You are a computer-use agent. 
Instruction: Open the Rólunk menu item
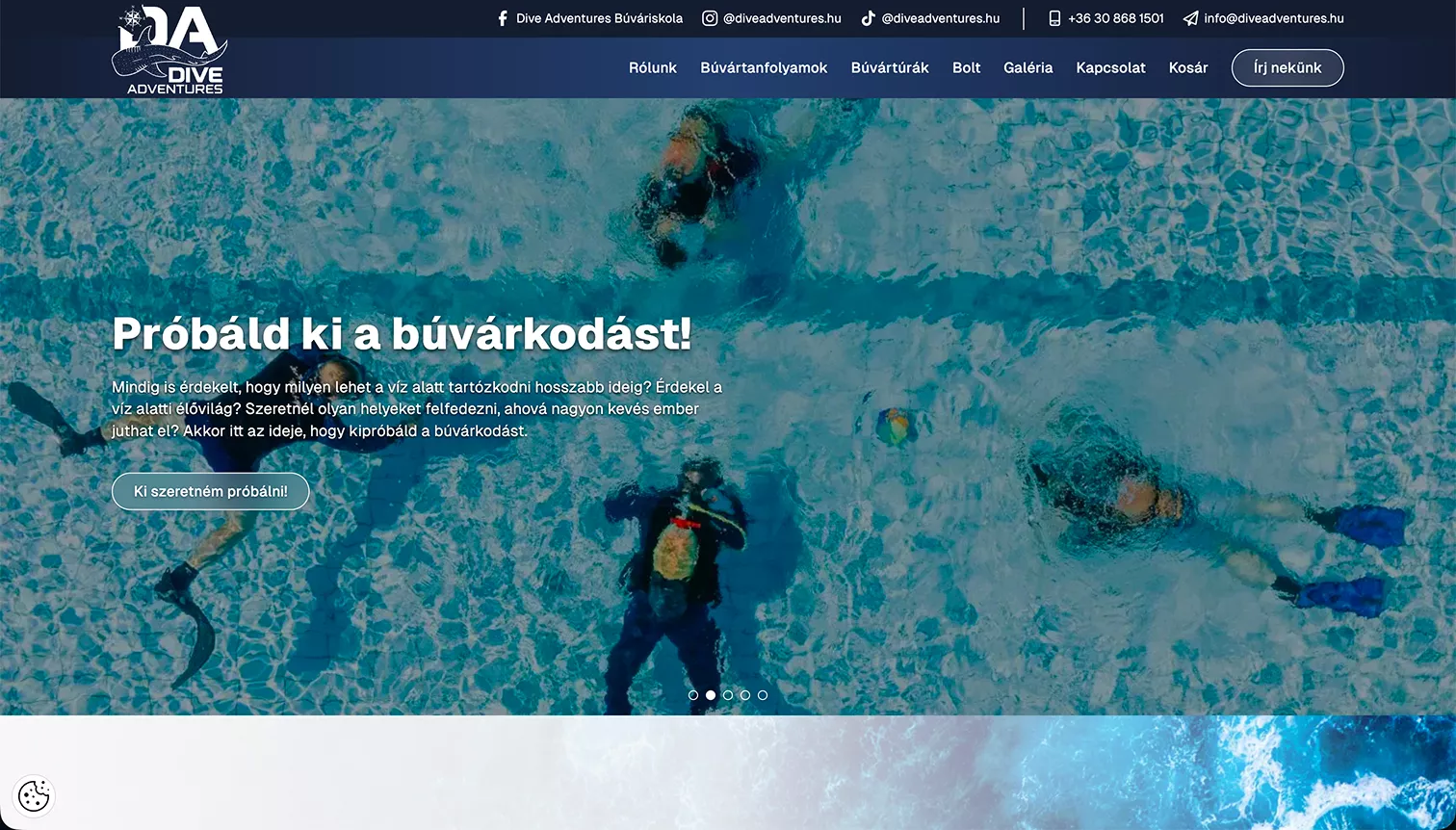coord(653,67)
